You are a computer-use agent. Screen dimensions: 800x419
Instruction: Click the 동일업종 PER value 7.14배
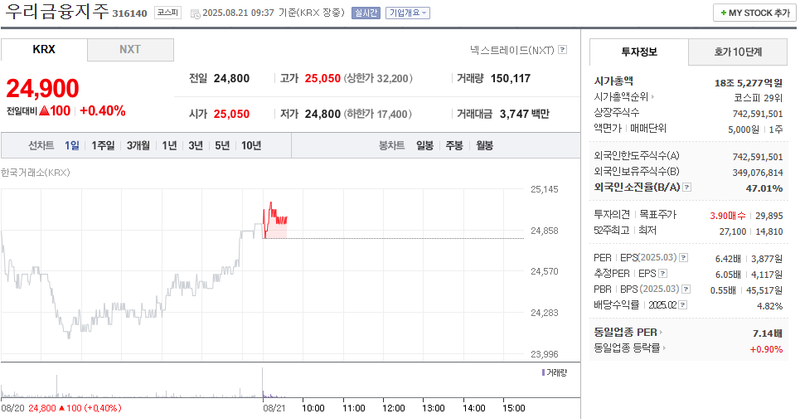click(767, 333)
